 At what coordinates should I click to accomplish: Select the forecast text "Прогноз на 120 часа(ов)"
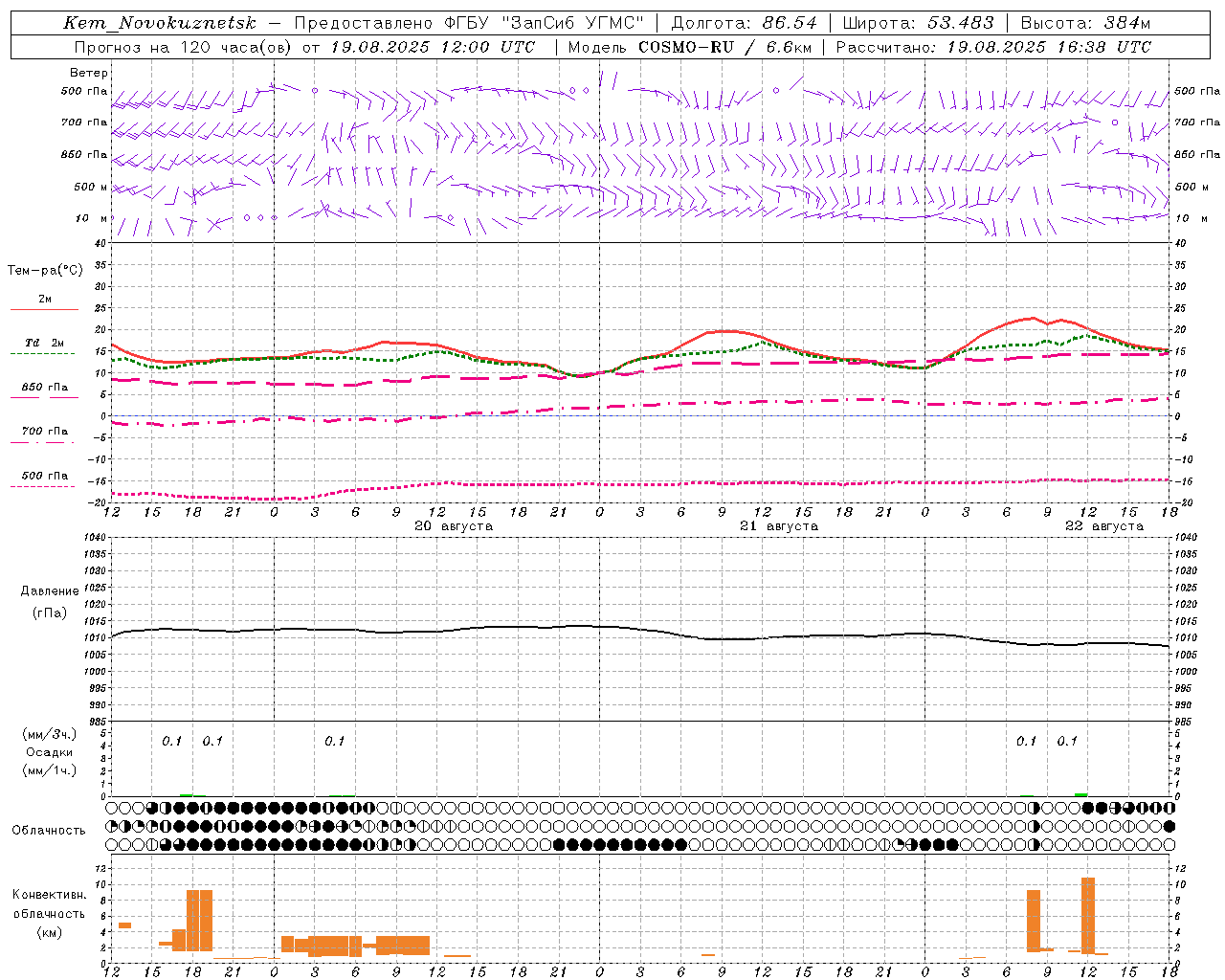tap(184, 47)
